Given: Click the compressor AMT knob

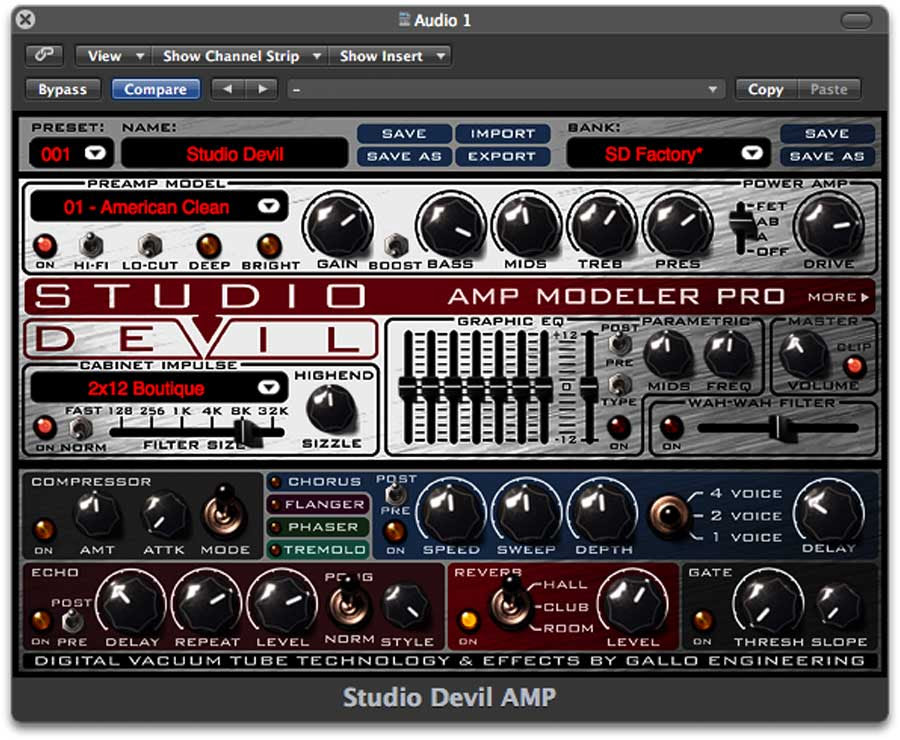Looking at the screenshot, I should click(96, 514).
